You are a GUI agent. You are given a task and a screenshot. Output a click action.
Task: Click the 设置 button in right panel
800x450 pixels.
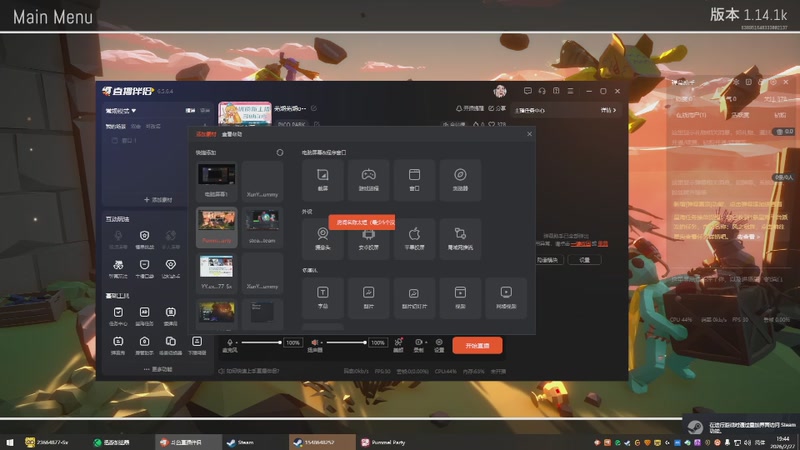coord(584,260)
